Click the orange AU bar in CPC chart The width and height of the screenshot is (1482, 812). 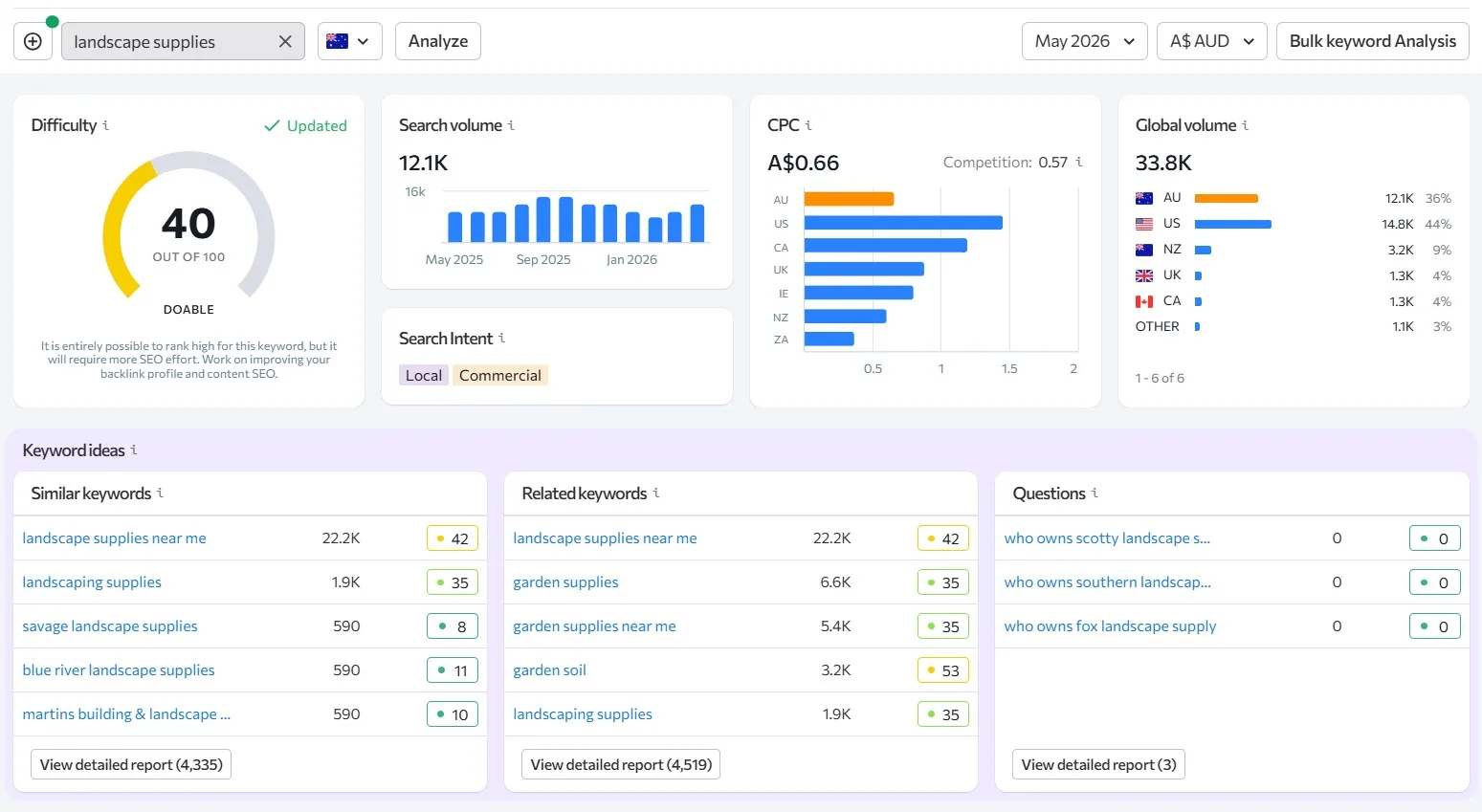(849, 199)
